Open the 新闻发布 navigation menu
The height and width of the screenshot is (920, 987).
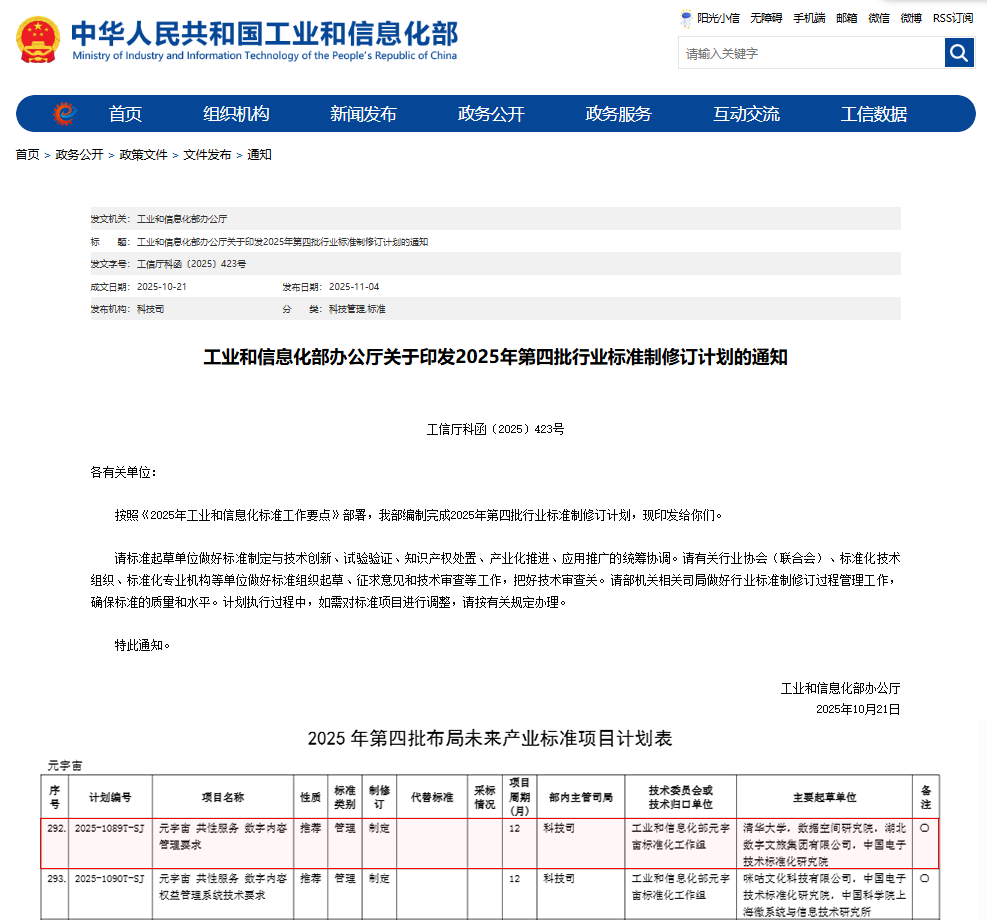tap(363, 114)
